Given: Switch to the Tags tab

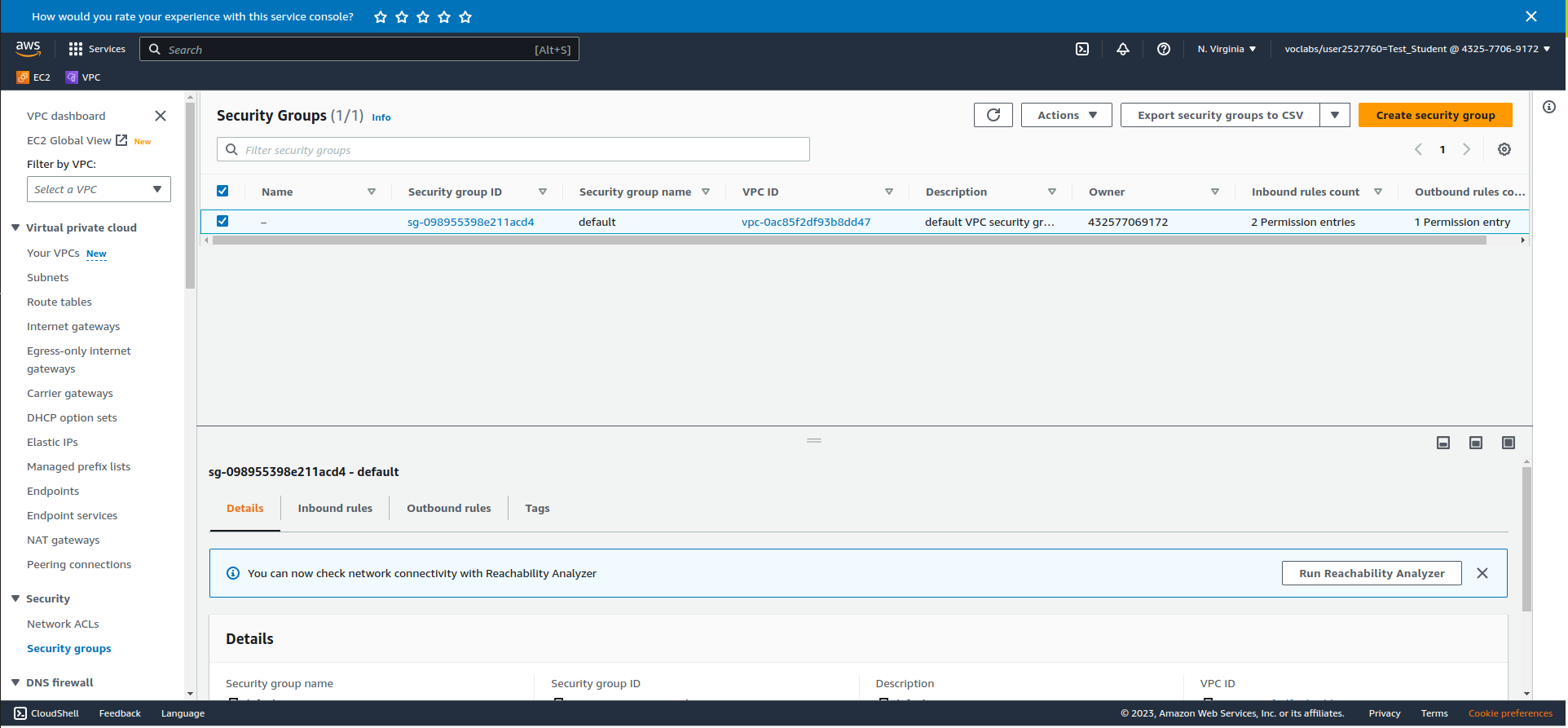Looking at the screenshot, I should (537, 508).
